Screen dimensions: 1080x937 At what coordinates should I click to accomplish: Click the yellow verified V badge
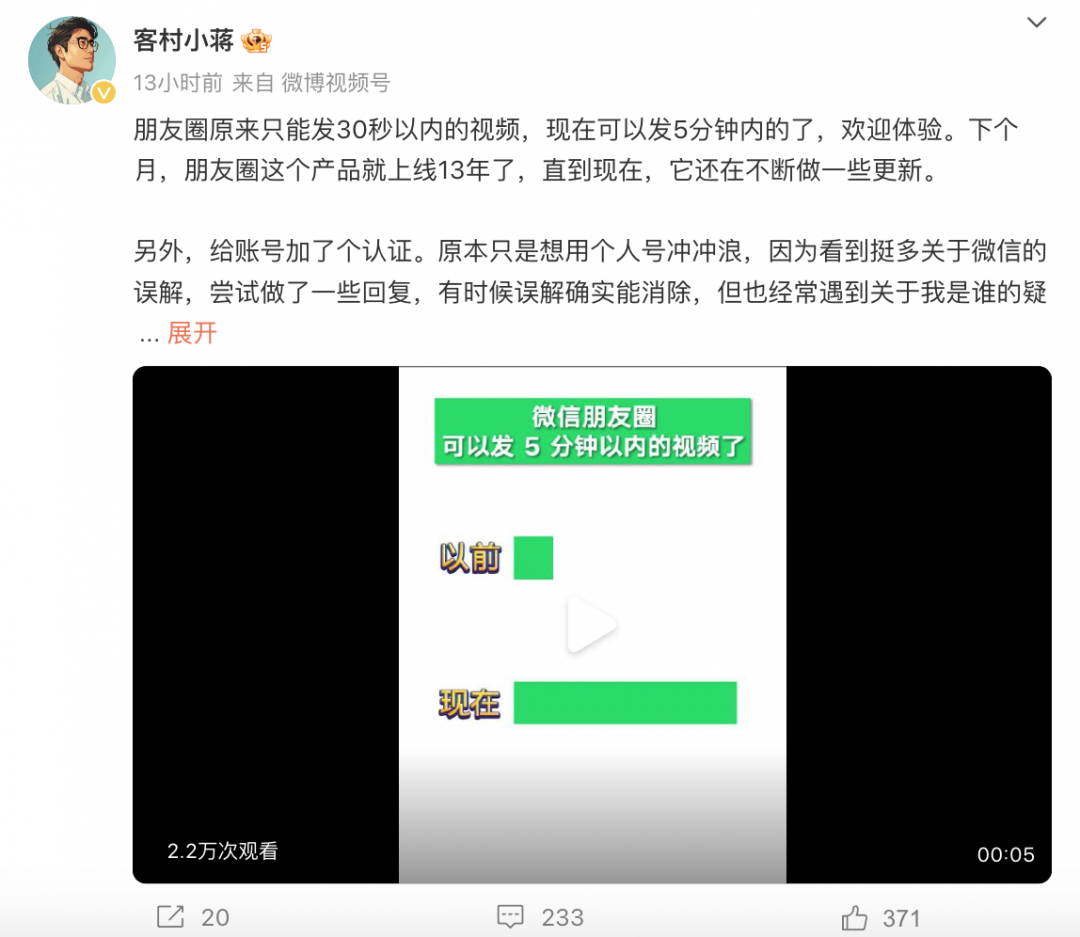pyautogui.click(x=104, y=92)
